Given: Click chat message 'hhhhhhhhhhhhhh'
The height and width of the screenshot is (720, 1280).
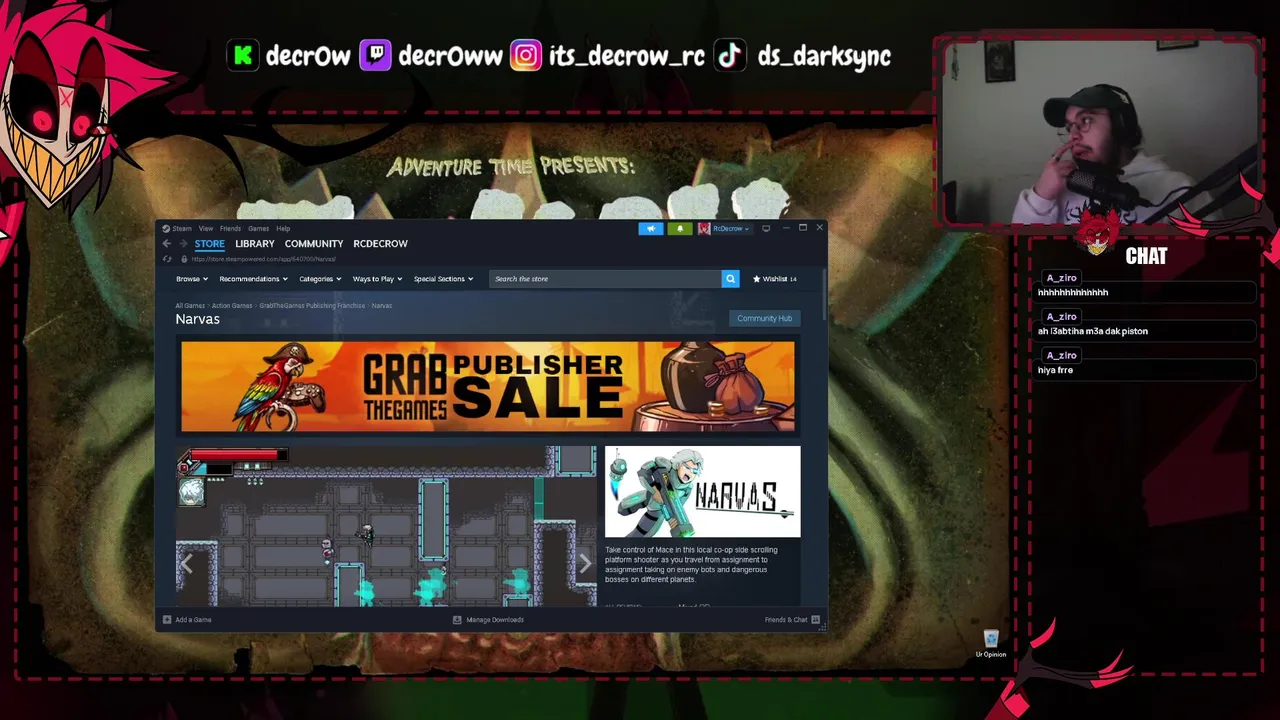Looking at the screenshot, I should [x=1073, y=293].
